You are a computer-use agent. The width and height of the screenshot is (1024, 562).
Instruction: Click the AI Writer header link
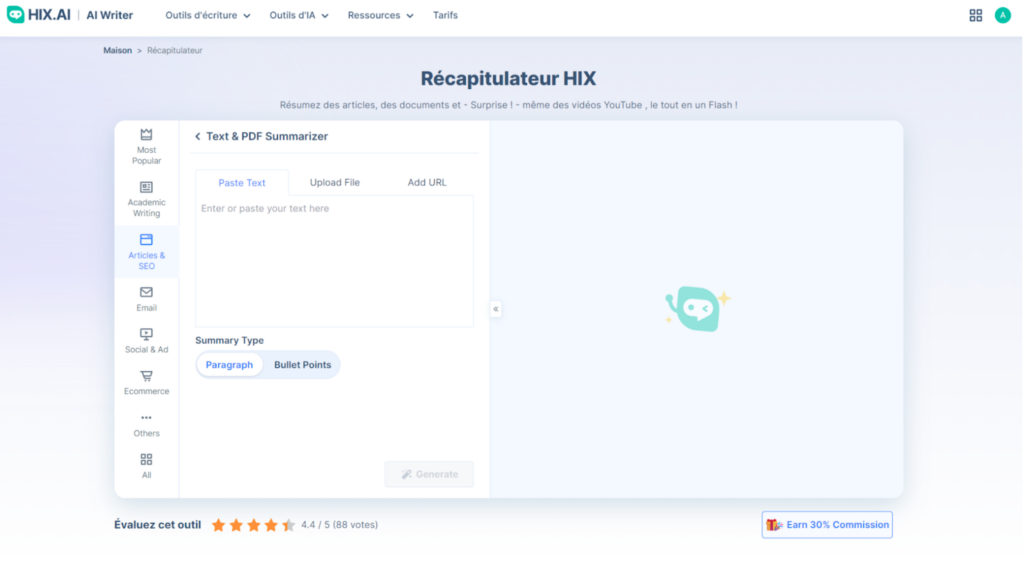110,15
